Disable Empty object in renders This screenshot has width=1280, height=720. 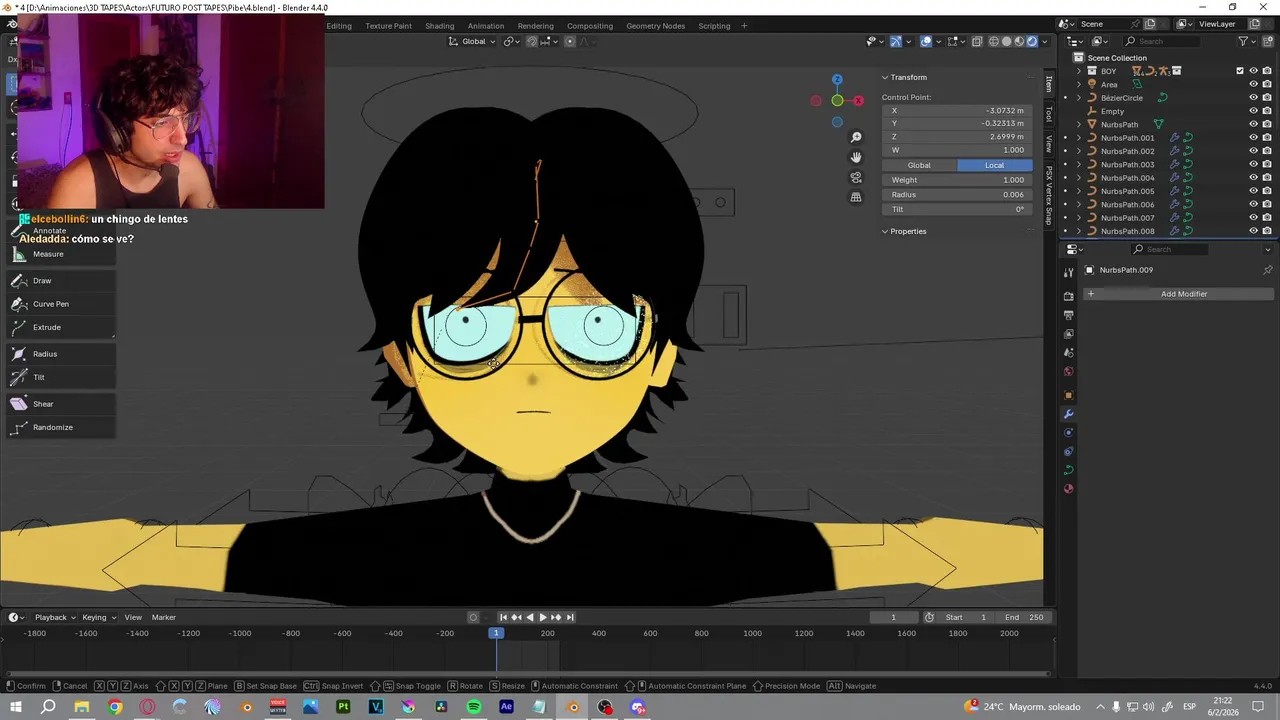tap(1267, 111)
